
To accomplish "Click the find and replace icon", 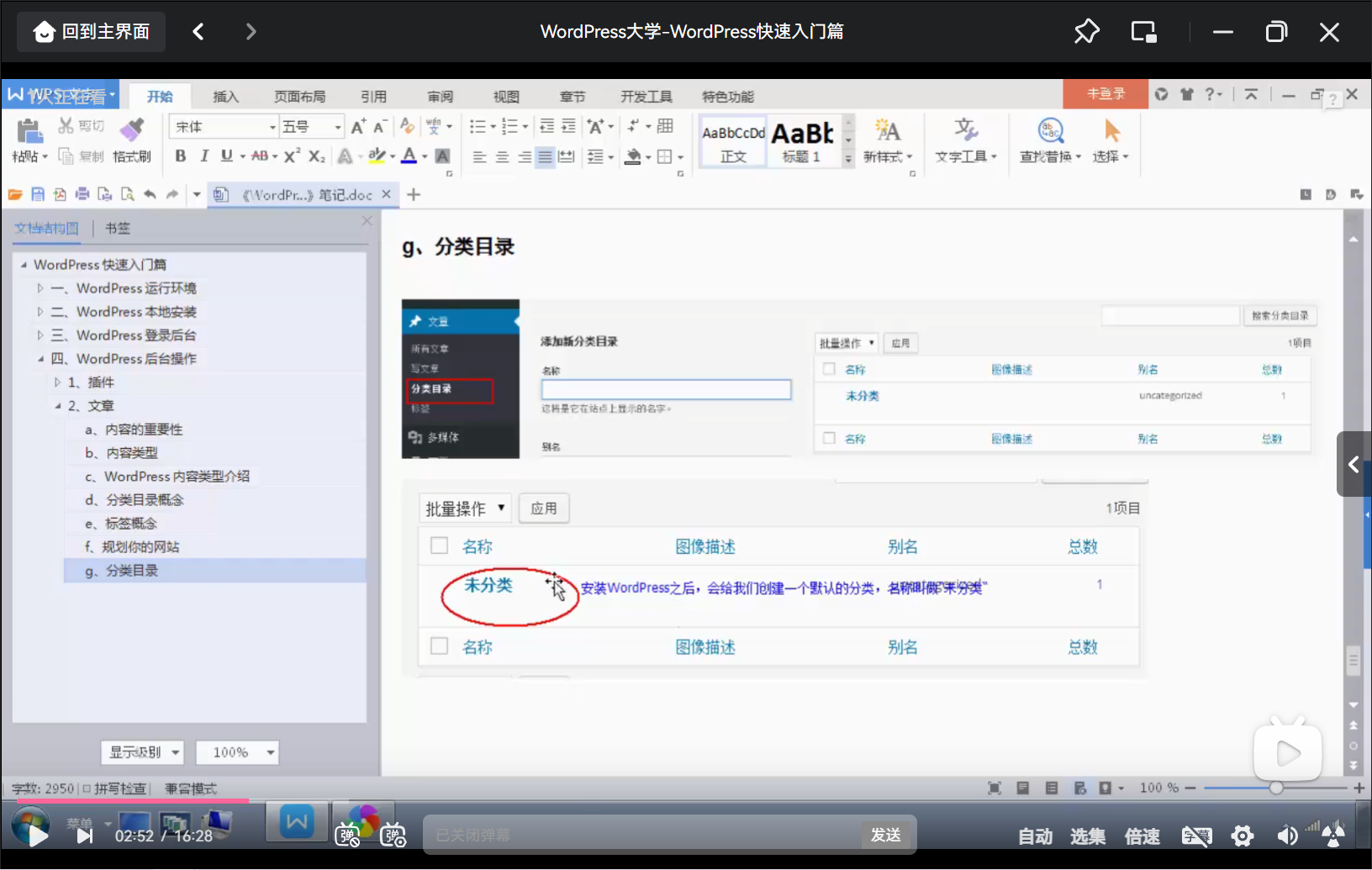I will (x=1051, y=131).
